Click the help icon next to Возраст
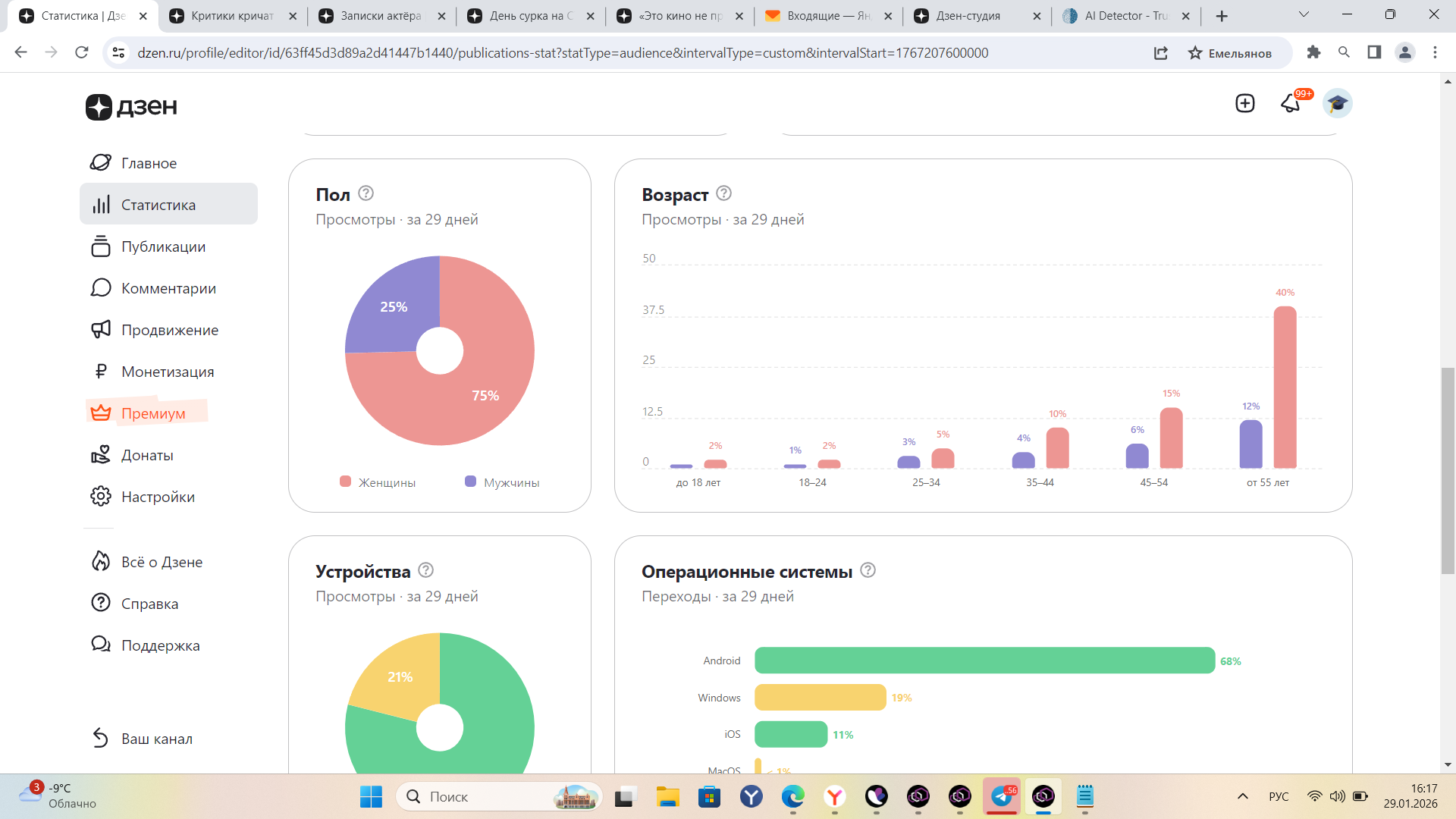The height and width of the screenshot is (819, 1456). click(723, 193)
